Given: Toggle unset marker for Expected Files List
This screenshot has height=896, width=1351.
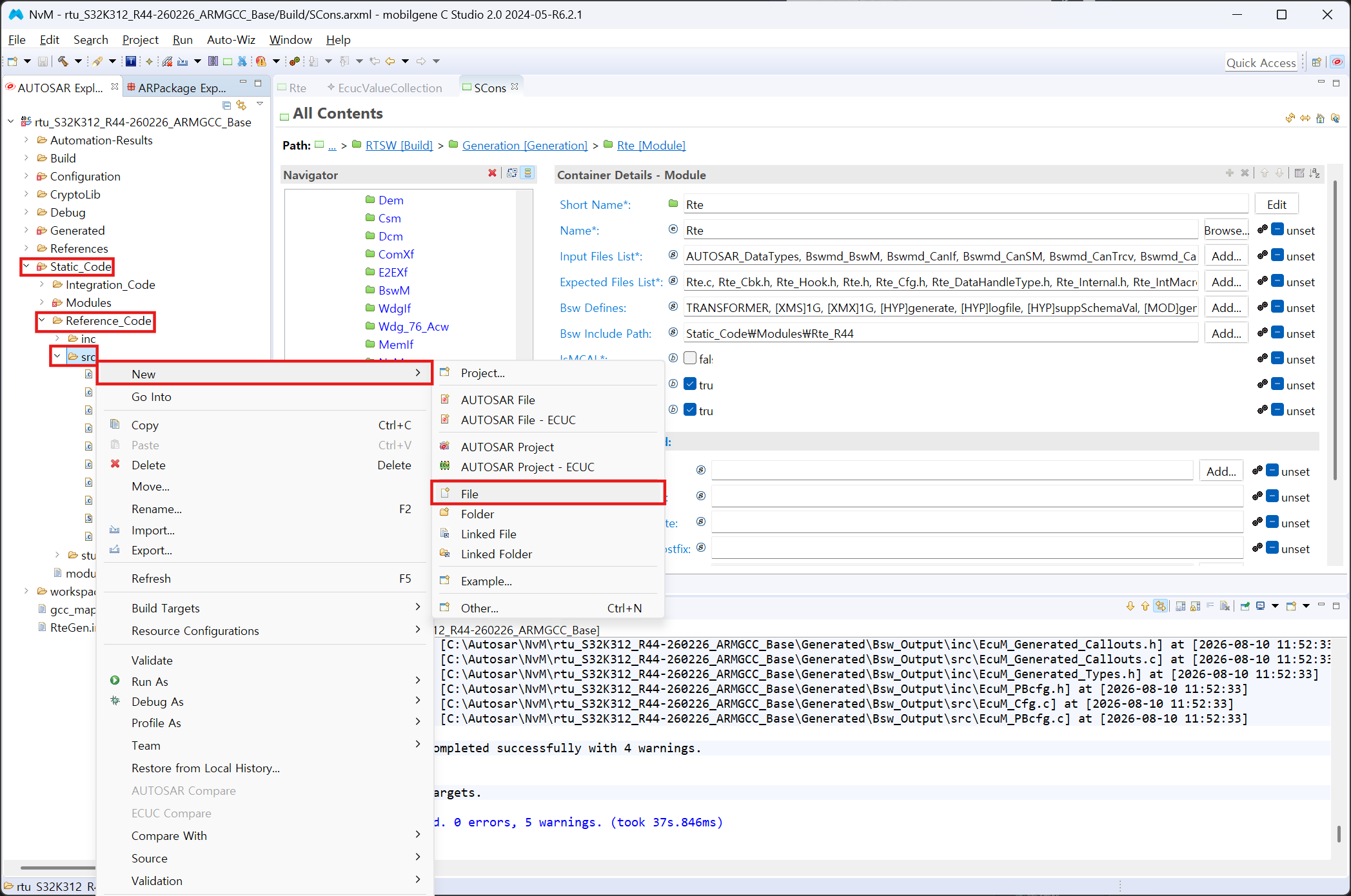Looking at the screenshot, I should click(1277, 281).
